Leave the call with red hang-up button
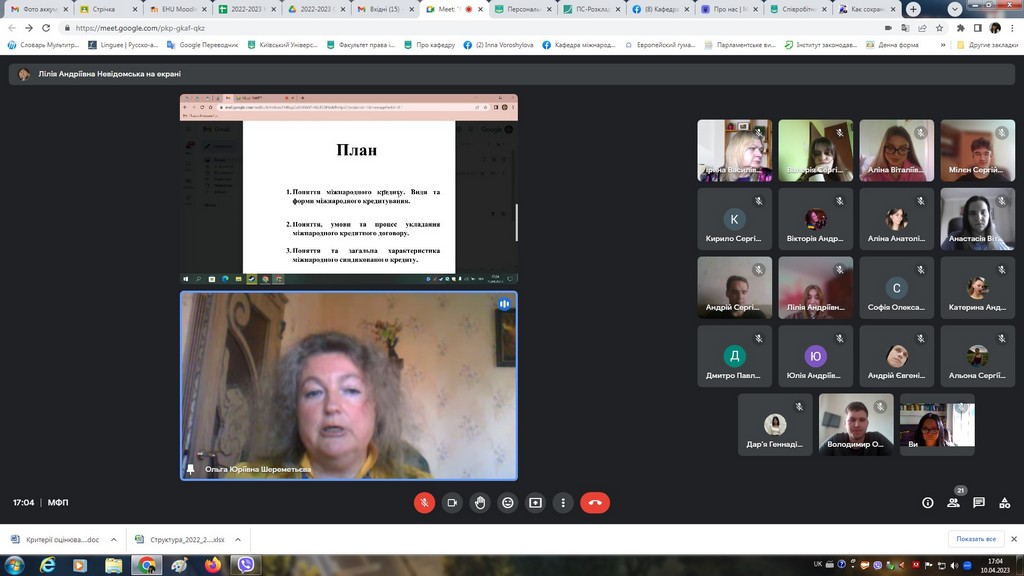This screenshot has width=1024, height=576. coord(595,502)
